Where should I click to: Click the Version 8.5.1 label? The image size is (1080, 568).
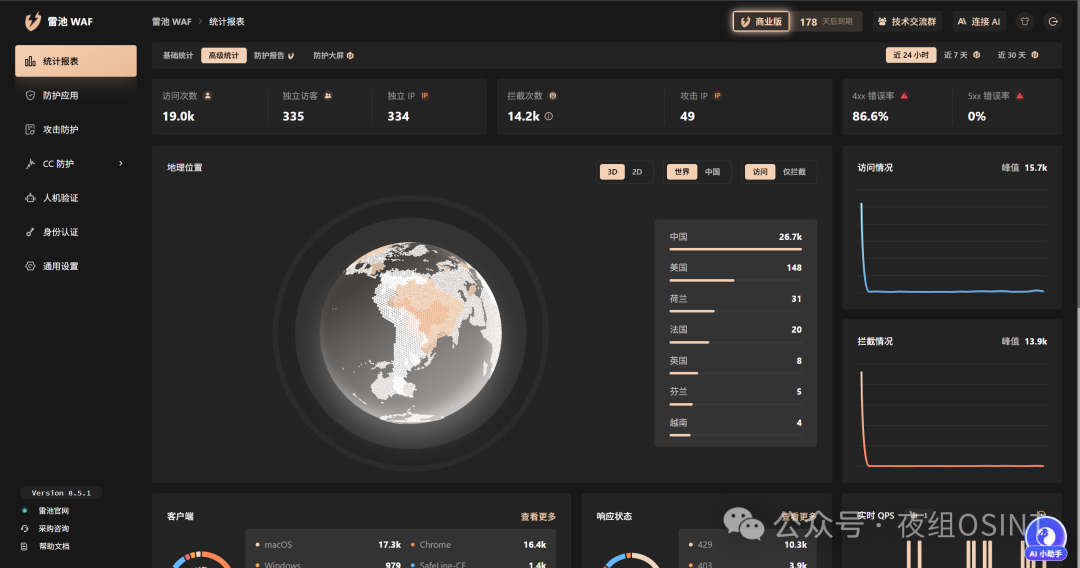[61, 493]
